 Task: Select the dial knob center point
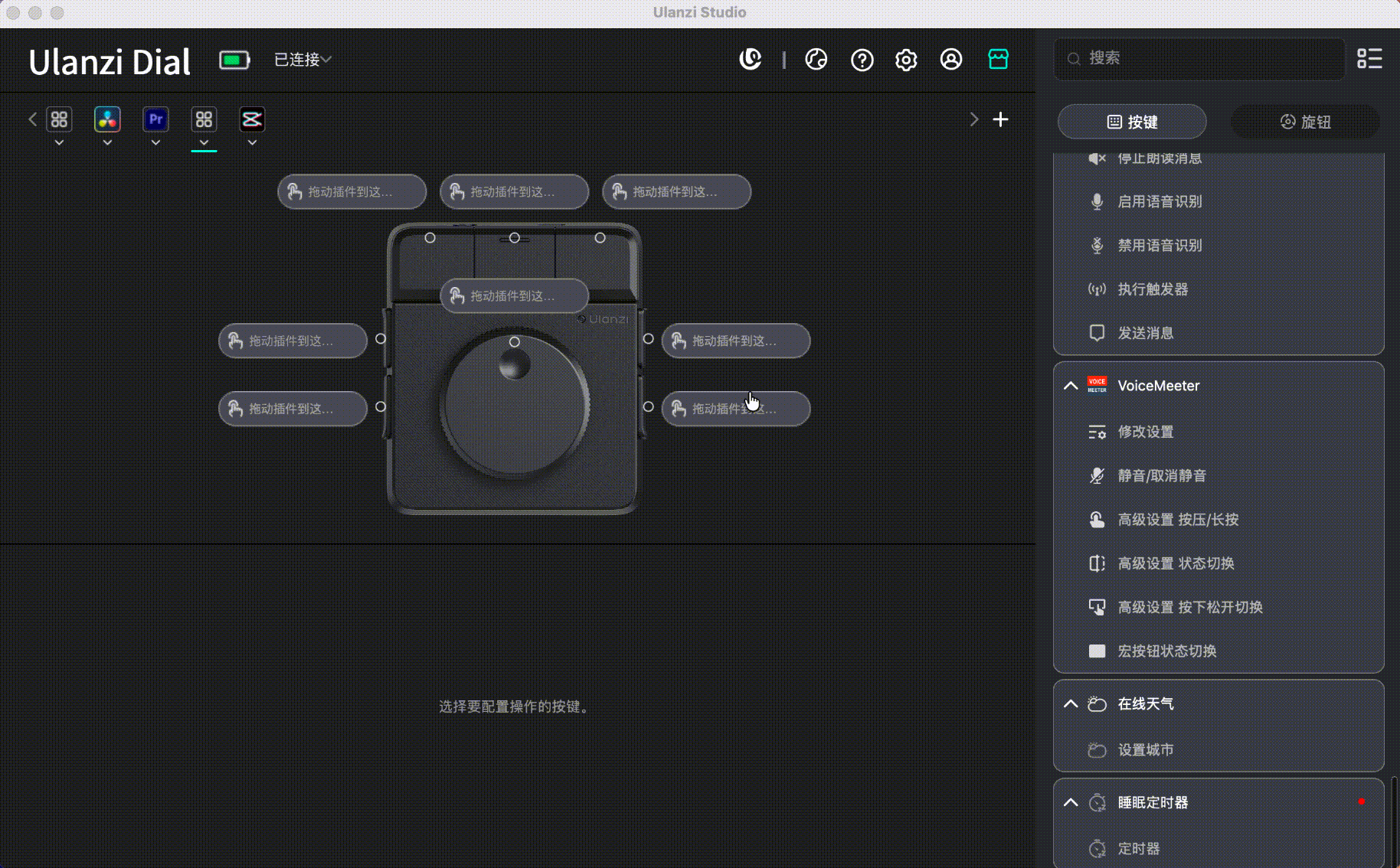[x=515, y=342]
